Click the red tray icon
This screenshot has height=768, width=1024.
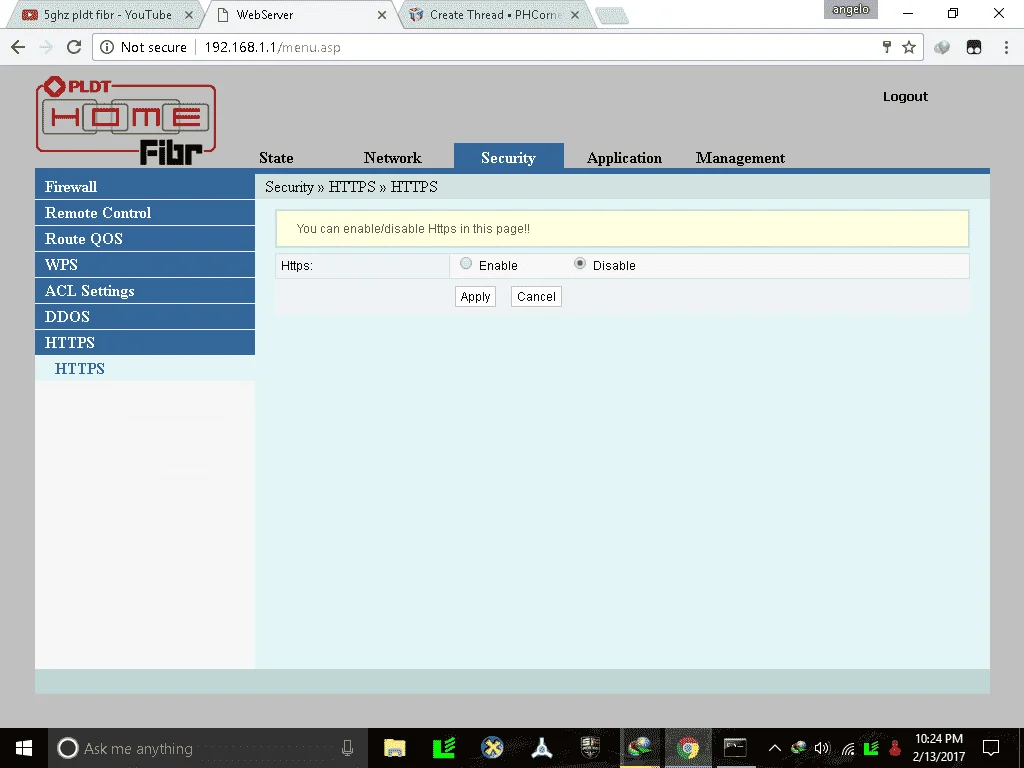coord(895,748)
